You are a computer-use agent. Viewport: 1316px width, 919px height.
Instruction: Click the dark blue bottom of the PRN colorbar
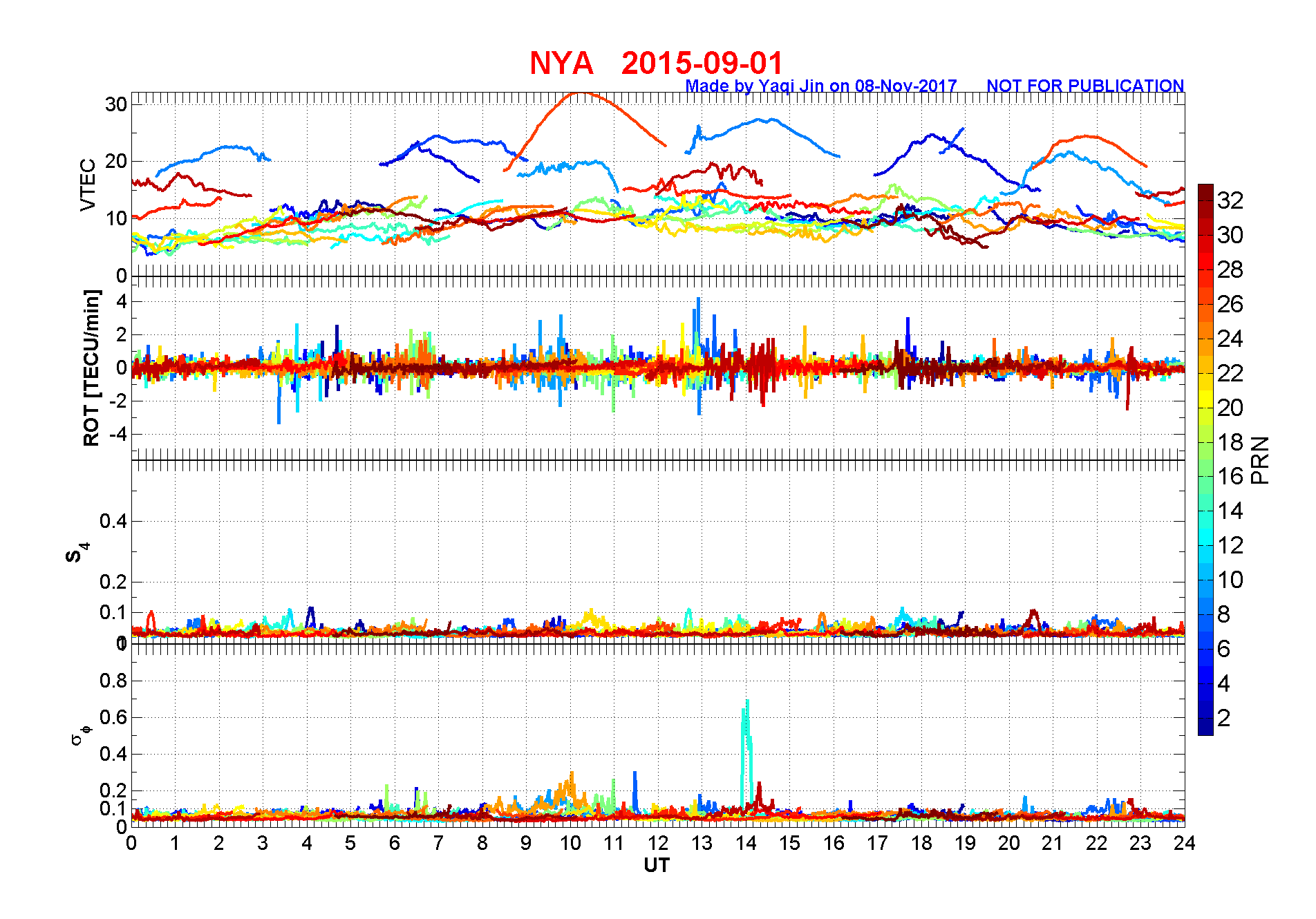pyautogui.click(x=1205, y=728)
